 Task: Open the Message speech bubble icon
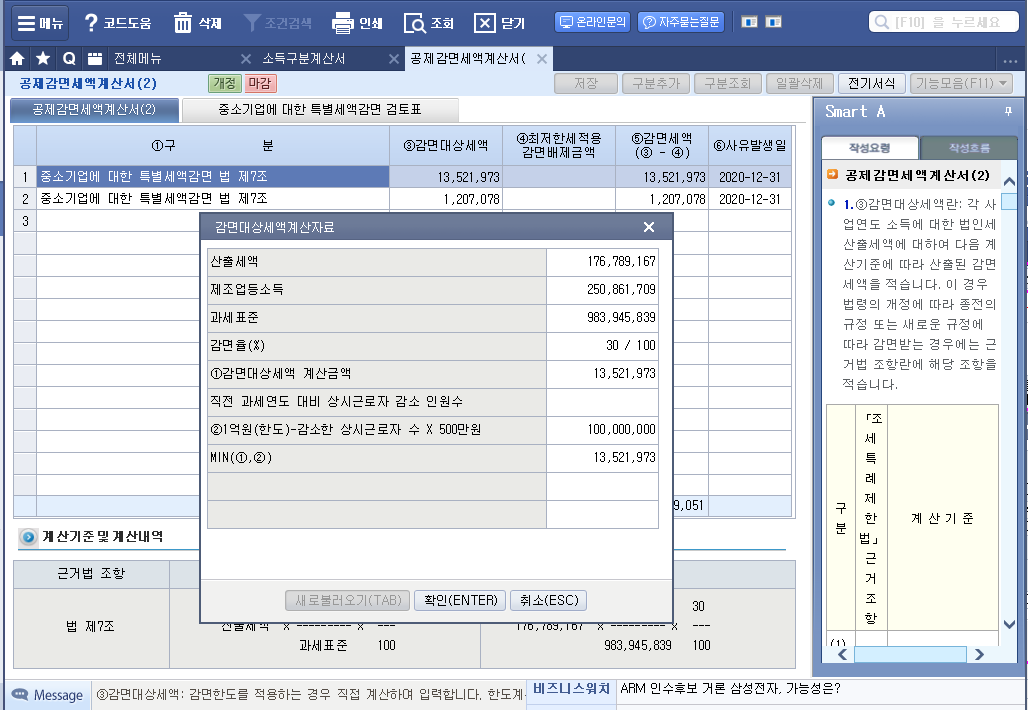(20, 694)
